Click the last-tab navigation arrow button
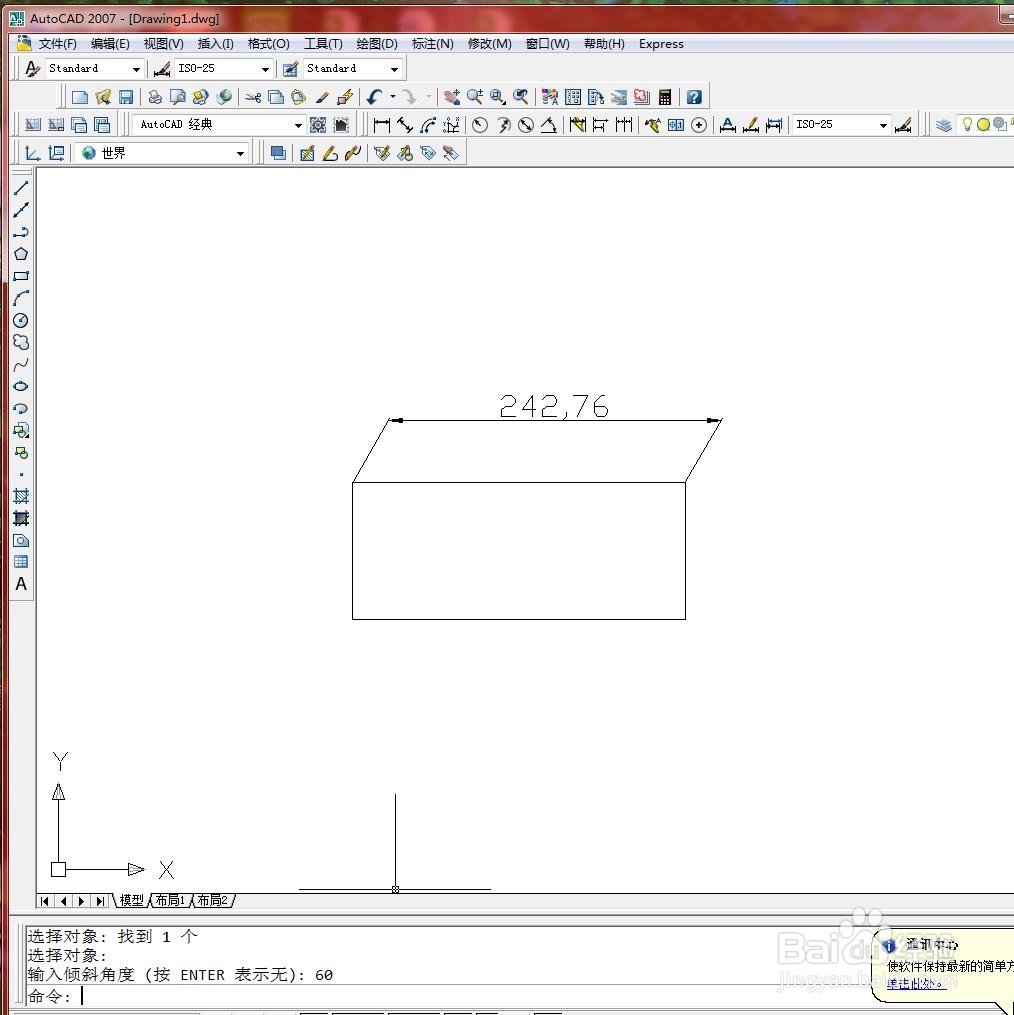 [x=100, y=901]
